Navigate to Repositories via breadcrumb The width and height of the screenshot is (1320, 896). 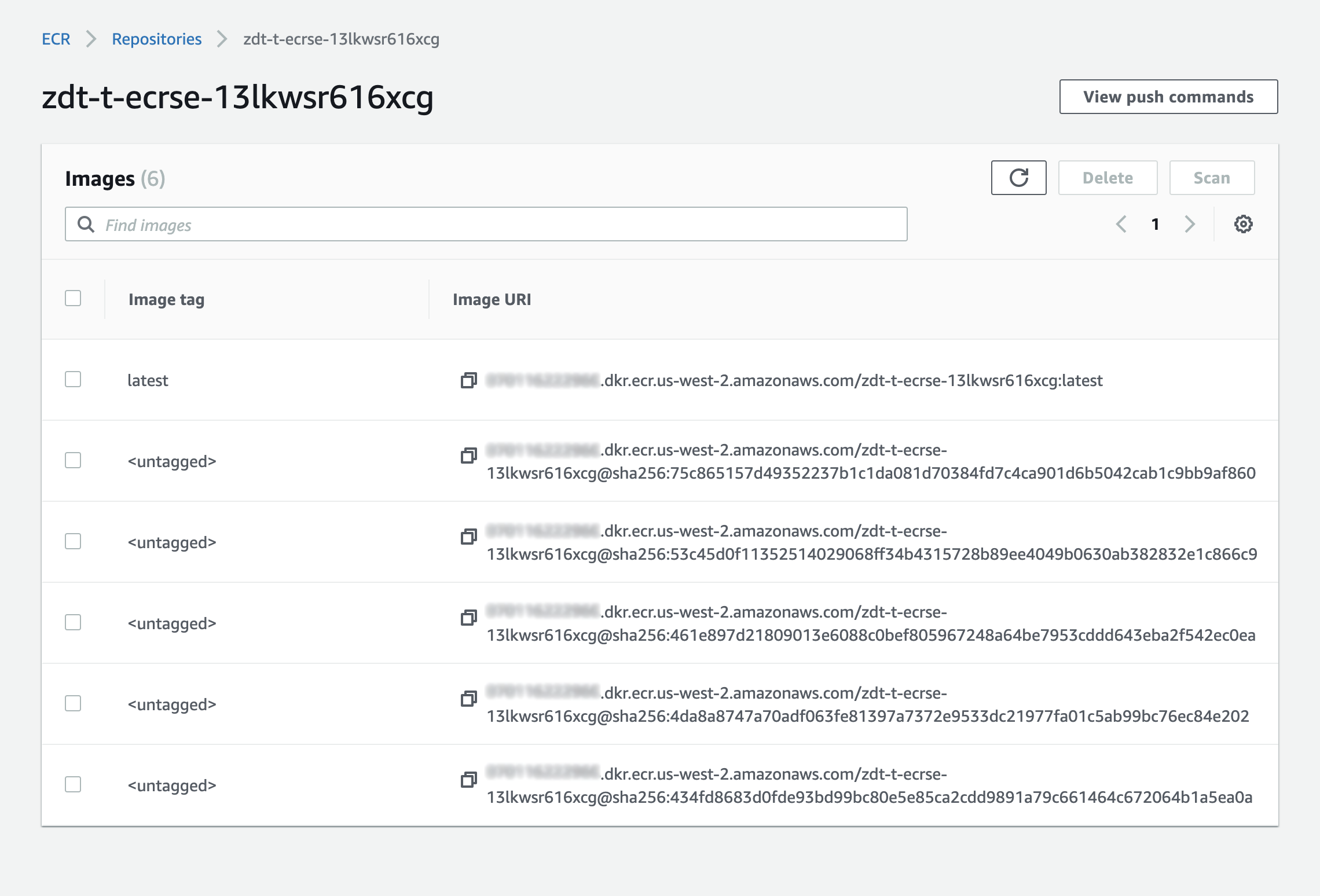coord(157,39)
